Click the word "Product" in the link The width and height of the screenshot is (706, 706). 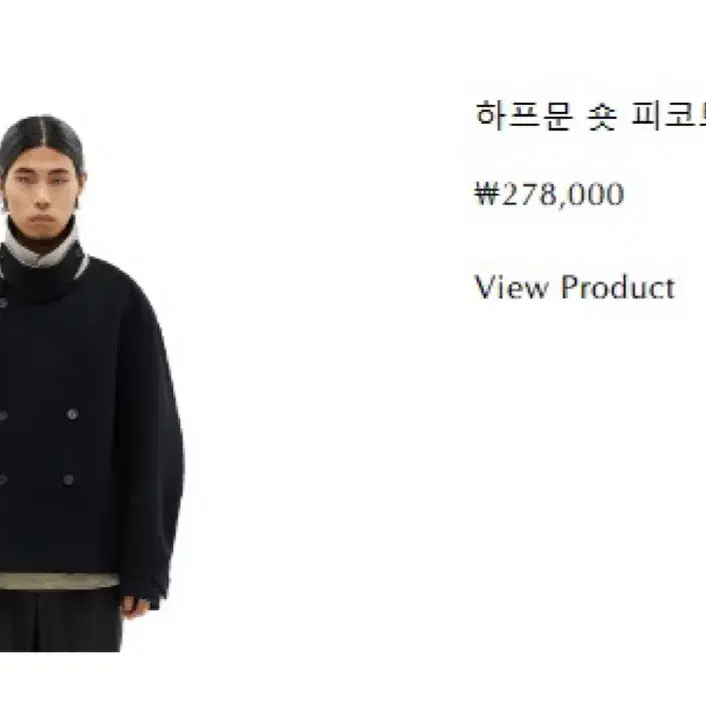(x=618, y=287)
